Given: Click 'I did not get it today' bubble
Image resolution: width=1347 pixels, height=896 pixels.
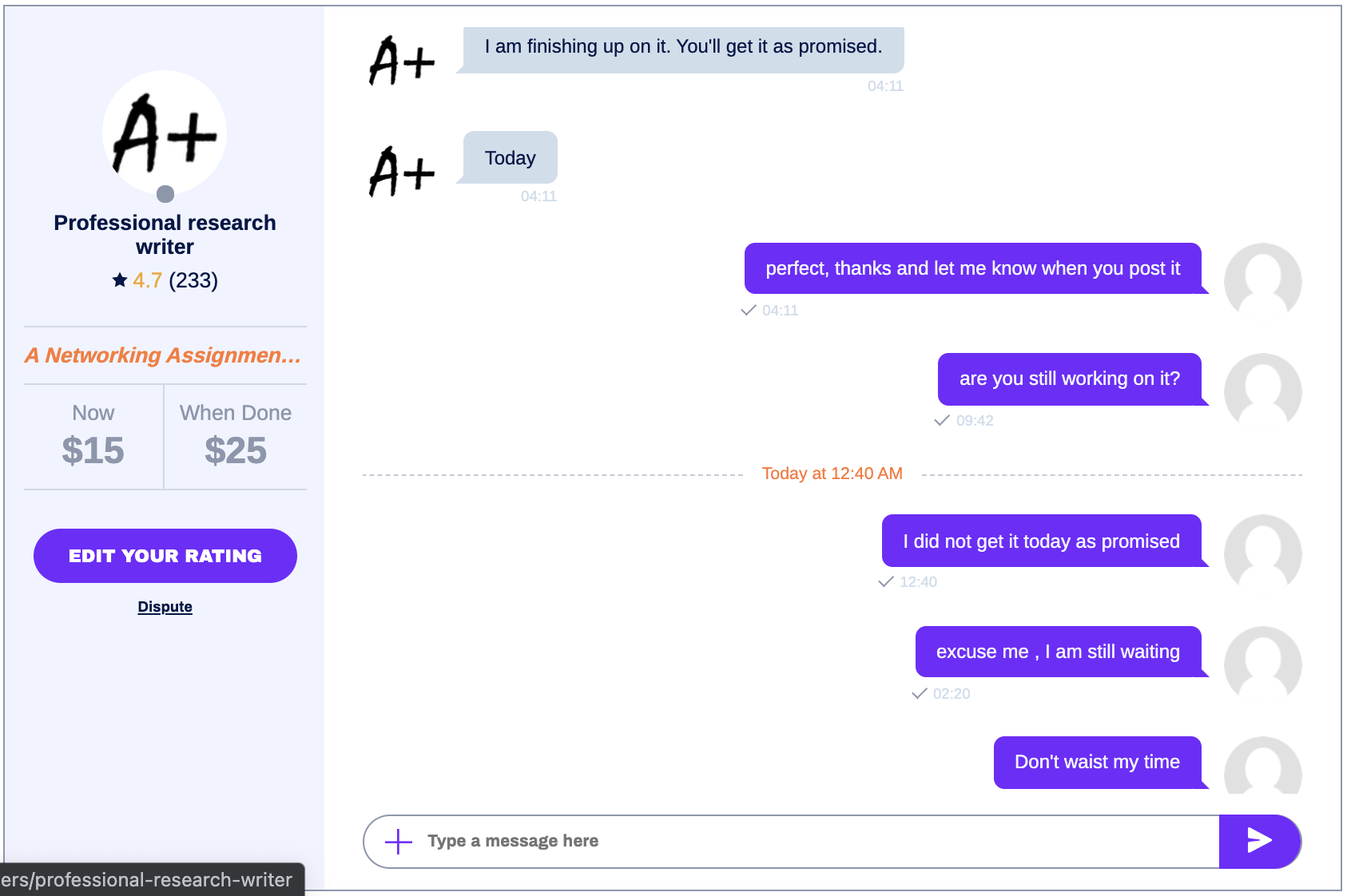Looking at the screenshot, I should [1042, 541].
